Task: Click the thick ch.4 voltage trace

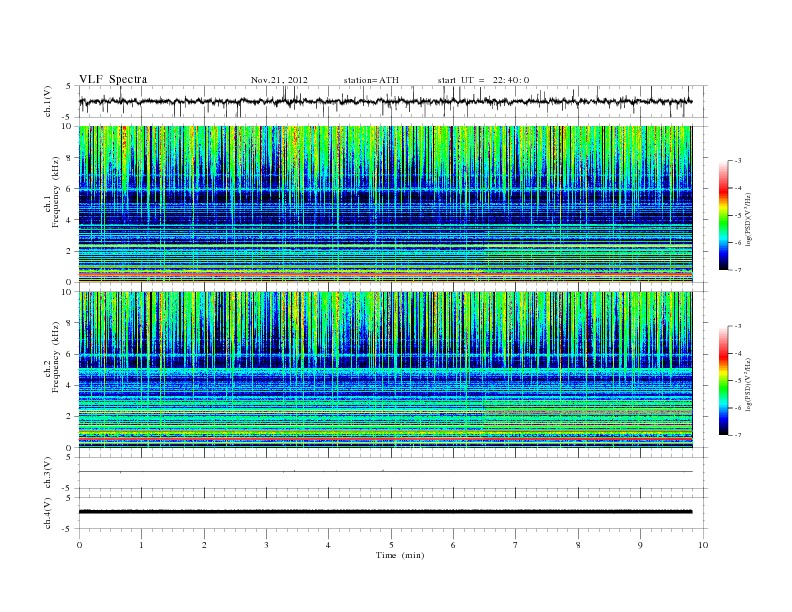Action: [385, 512]
